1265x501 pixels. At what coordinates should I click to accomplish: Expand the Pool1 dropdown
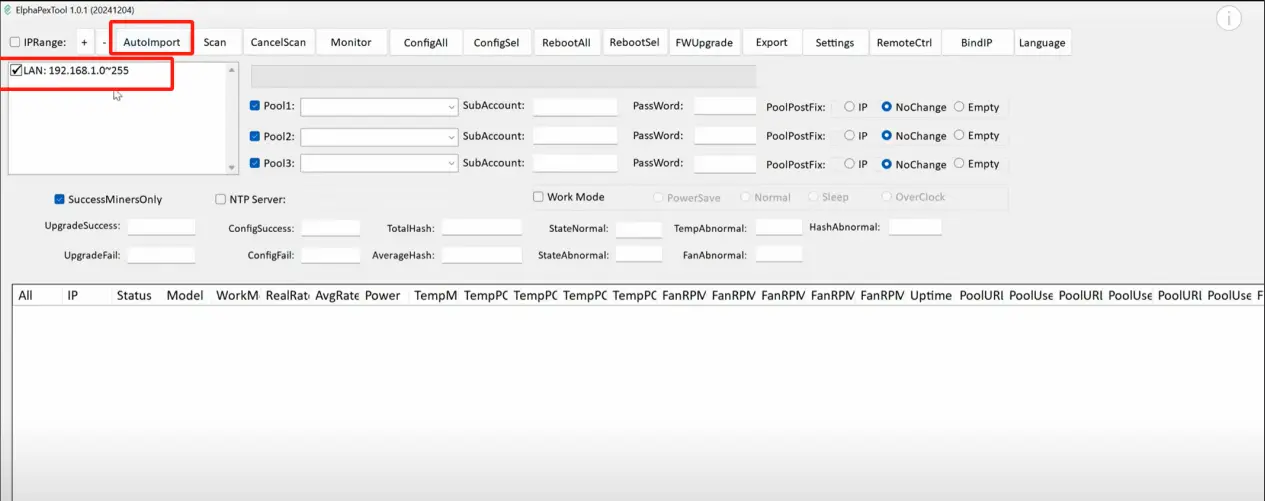click(x=451, y=107)
